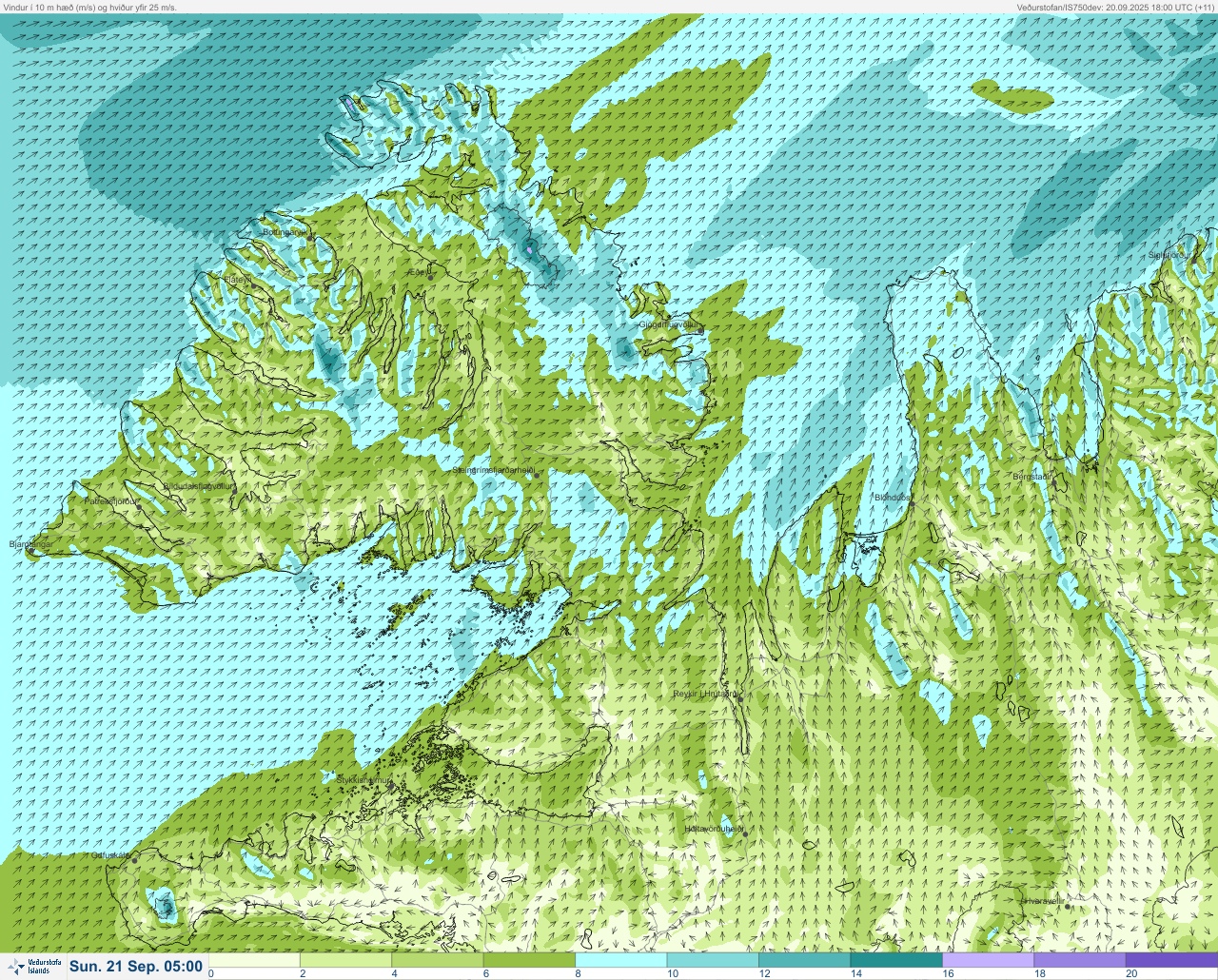This screenshot has width=1218, height=980.
Task: Click the 16–18 m/s light purple legend swatch
Action: pyautogui.click(x=988, y=960)
